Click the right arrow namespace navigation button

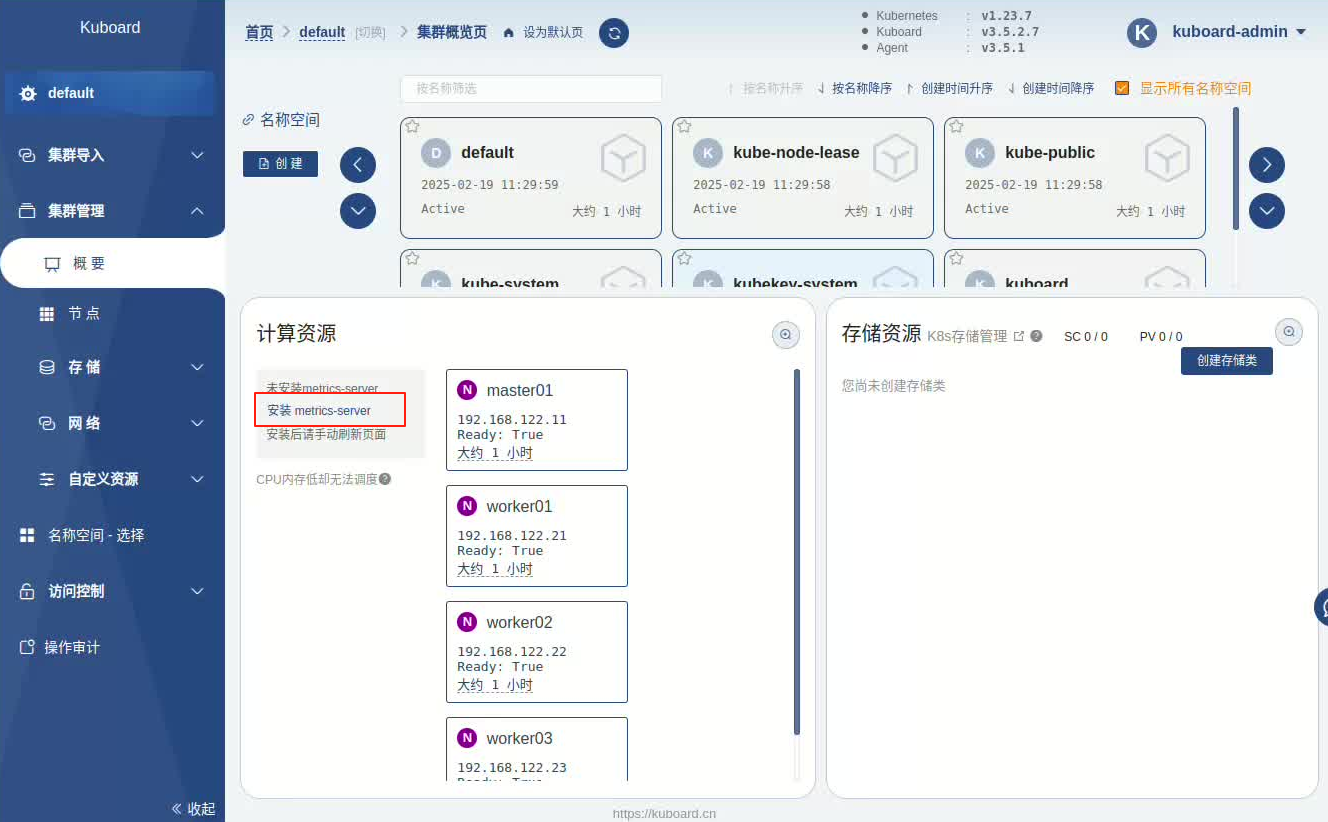click(x=1267, y=164)
